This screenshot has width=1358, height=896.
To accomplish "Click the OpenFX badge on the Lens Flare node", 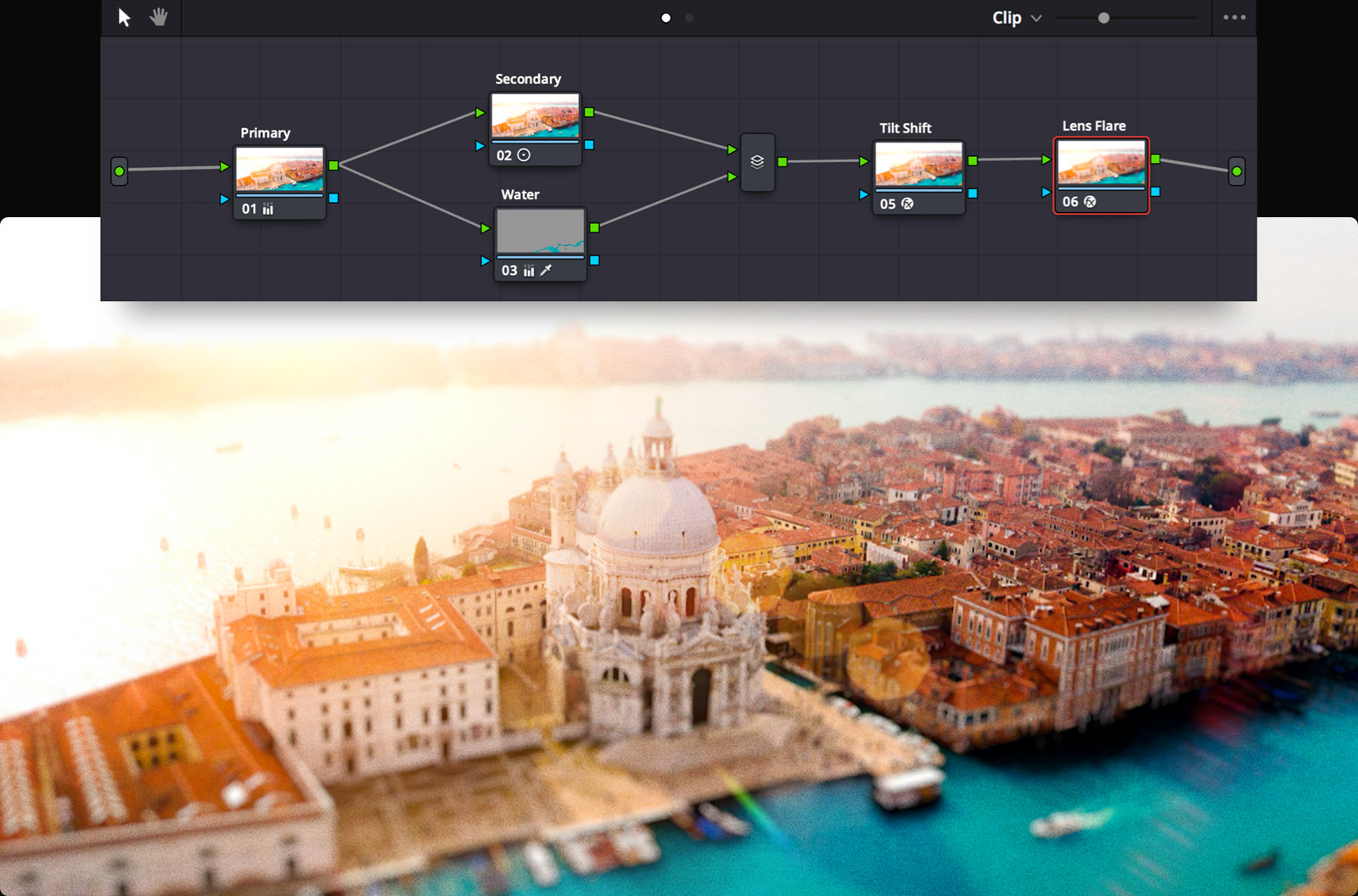I will [1089, 202].
